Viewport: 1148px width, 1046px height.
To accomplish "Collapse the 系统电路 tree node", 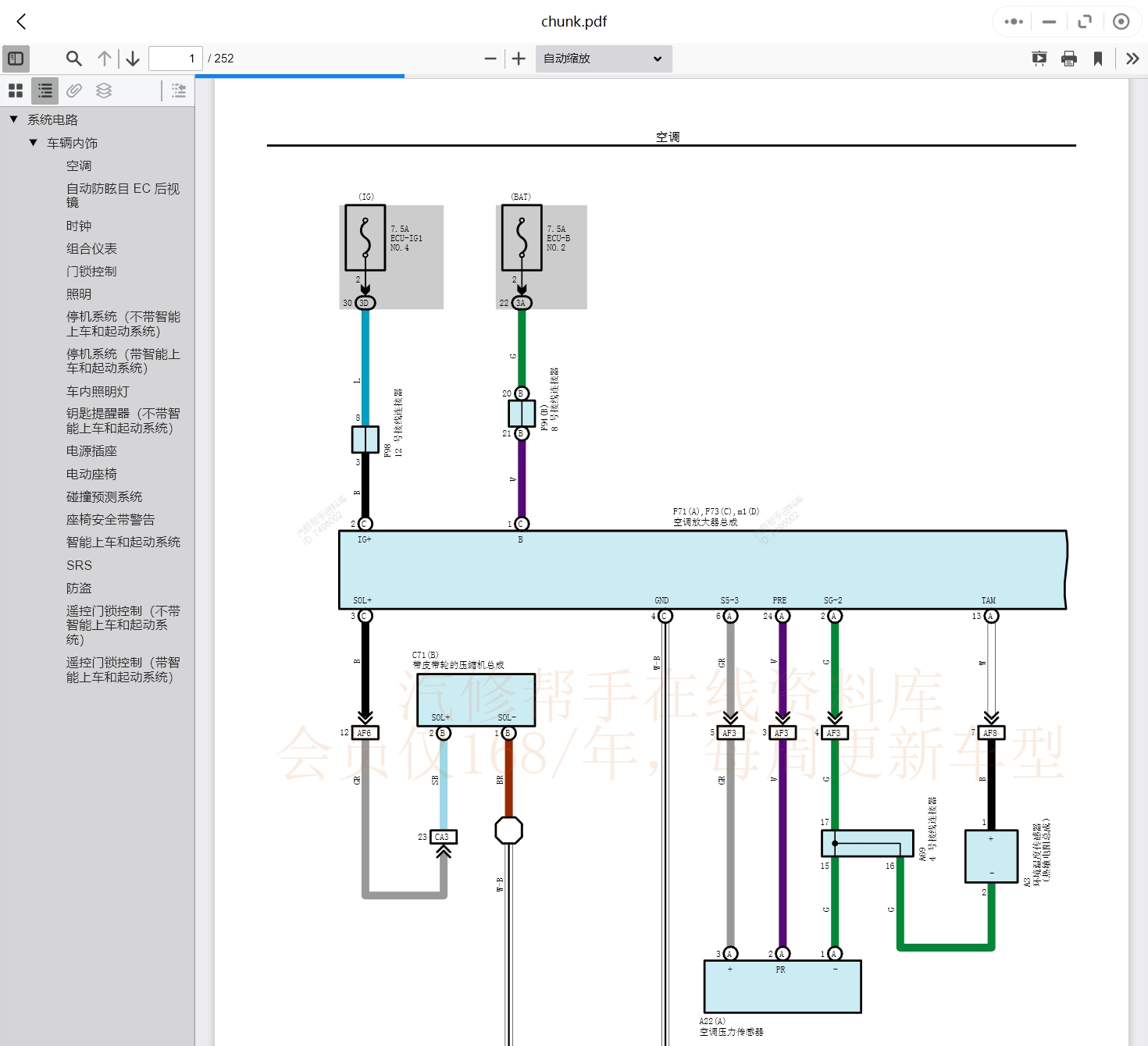I will pyautogui.click(x=13, y=119).
